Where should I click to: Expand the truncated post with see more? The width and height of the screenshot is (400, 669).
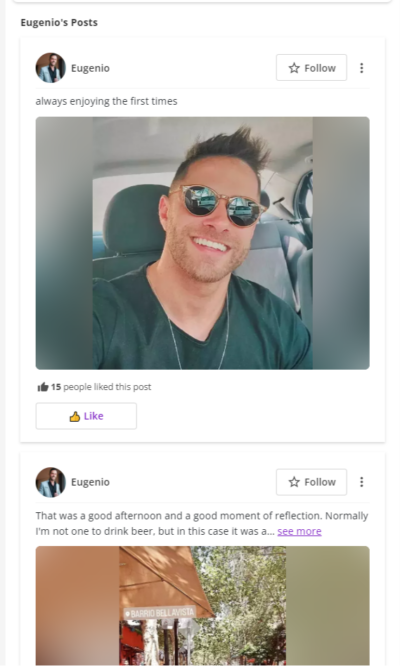(x=299, y=531)
